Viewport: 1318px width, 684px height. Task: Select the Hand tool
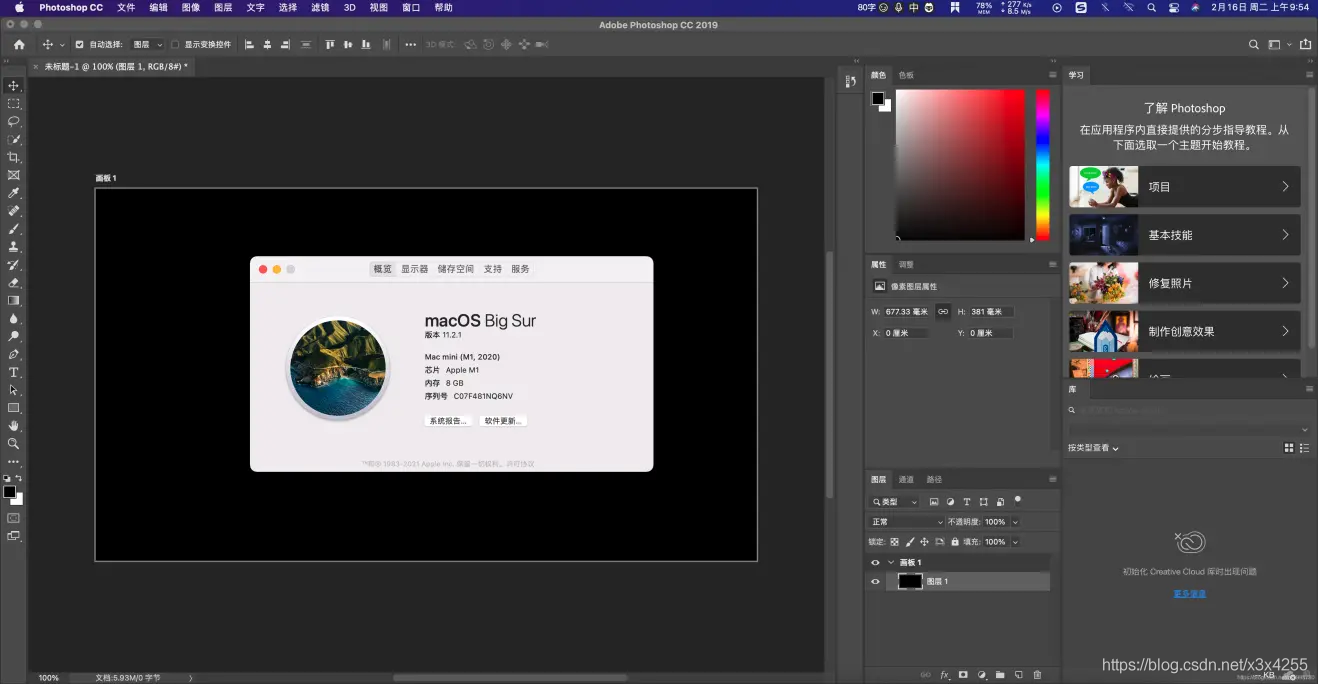(x=14, y=426)
